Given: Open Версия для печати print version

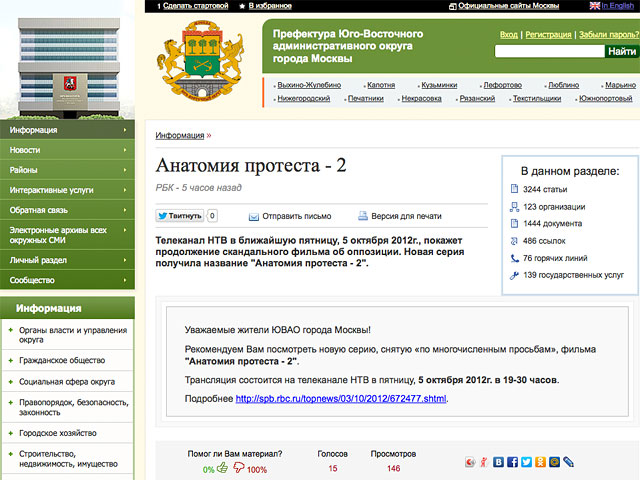Looking at the screenshot, I should pyautogui.click(x=406, y=215).
